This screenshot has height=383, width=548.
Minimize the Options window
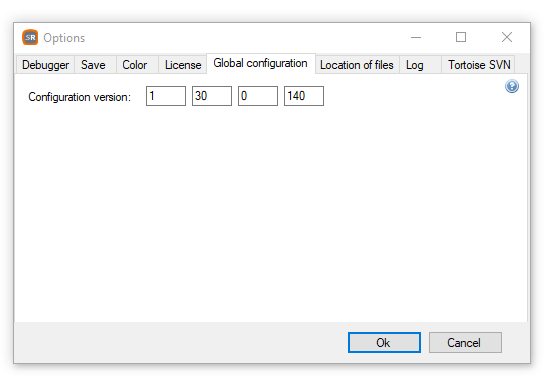pyautogui.click(x=416, y=37)
